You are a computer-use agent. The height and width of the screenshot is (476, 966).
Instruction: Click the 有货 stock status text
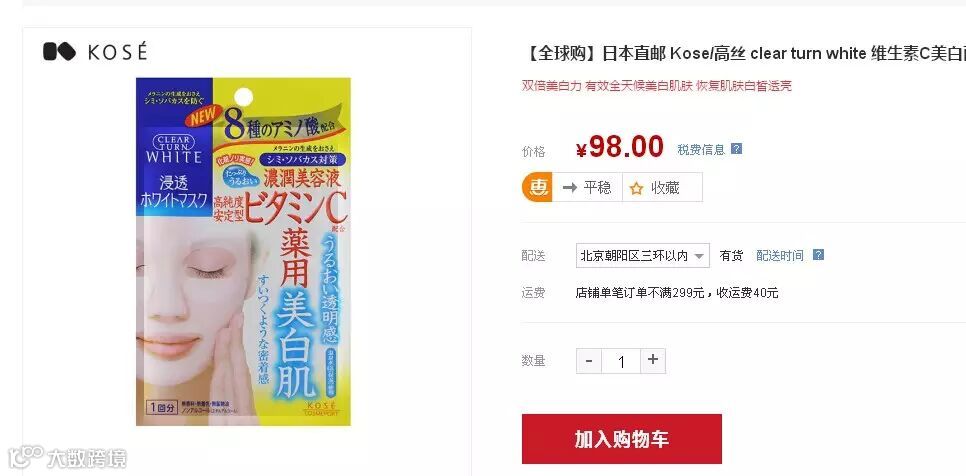(731, 256)
